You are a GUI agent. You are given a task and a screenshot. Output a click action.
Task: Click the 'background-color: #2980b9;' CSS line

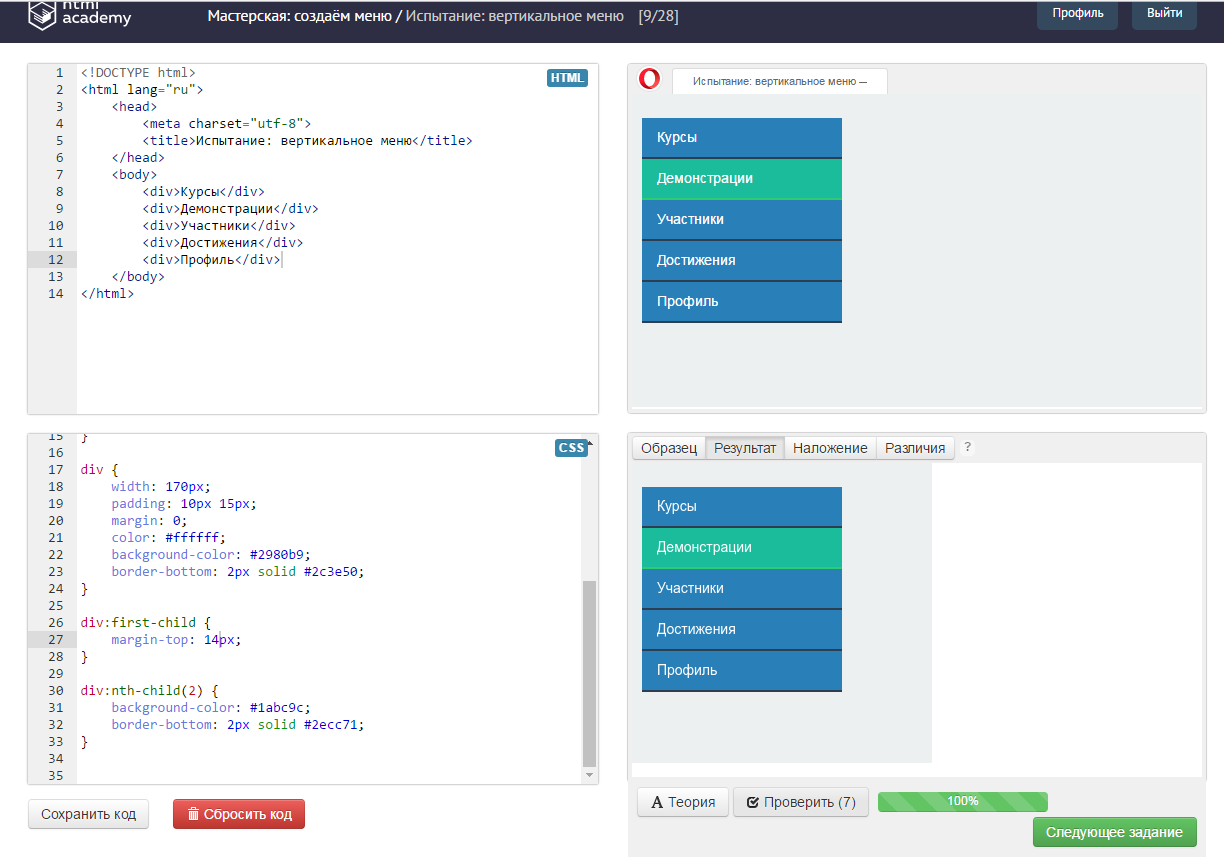point(211,555)
